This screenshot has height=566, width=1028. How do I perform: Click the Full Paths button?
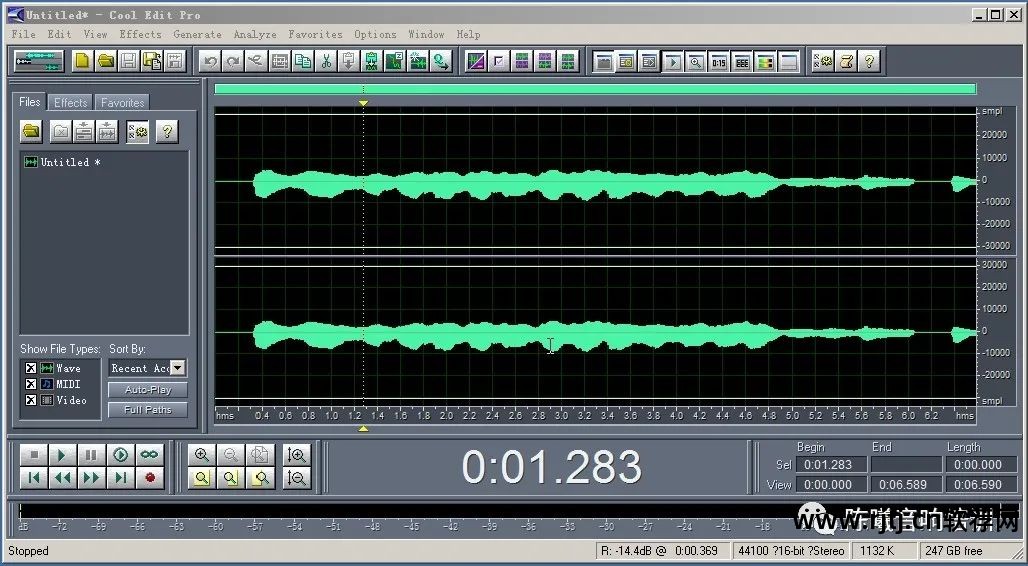pyautogui.click(x=148, y=410)
